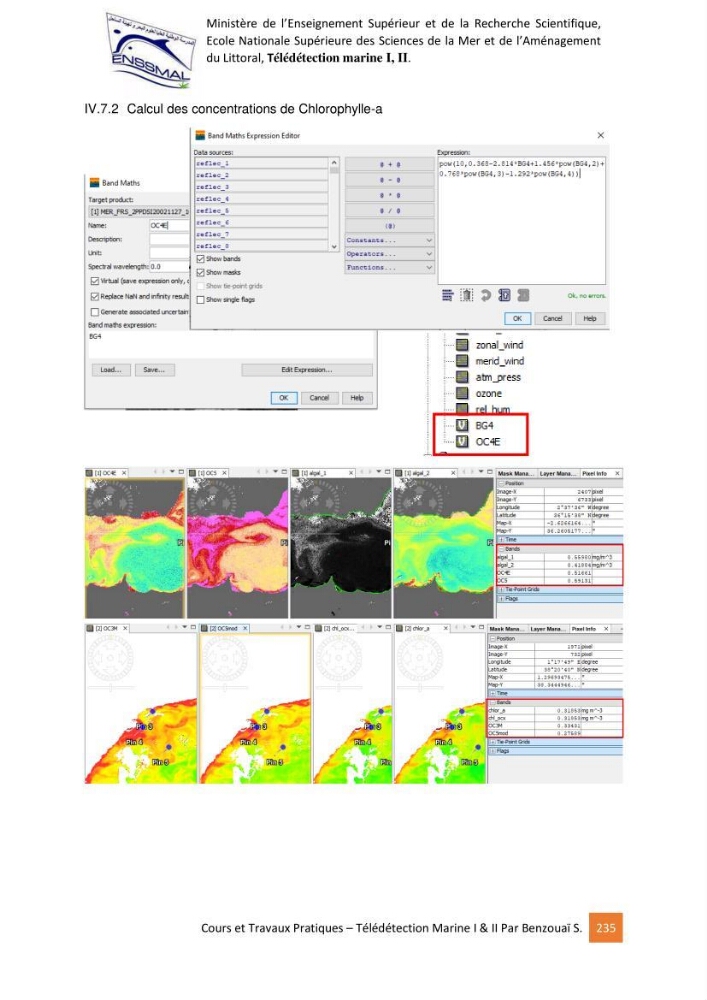
Task: Click Cancel in the Expression Editor
Action: click(x=552, y=318)
